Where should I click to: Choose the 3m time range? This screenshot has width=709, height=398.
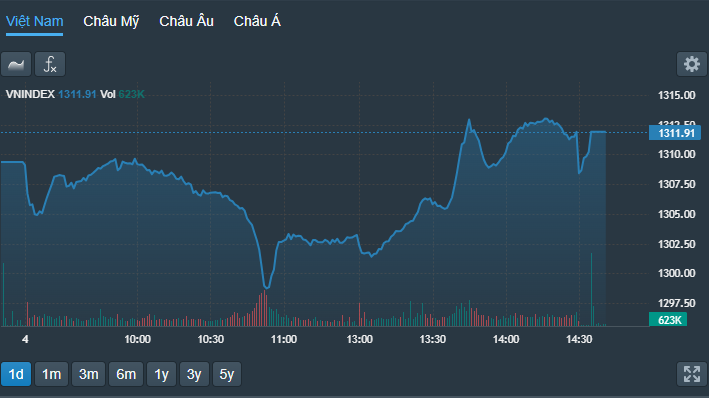click(89, 374)
